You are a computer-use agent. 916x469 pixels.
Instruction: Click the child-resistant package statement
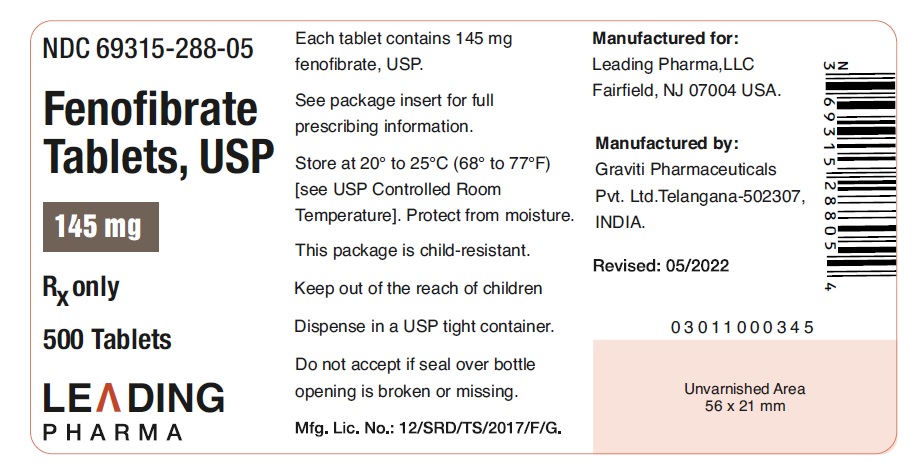coord(412,250)
